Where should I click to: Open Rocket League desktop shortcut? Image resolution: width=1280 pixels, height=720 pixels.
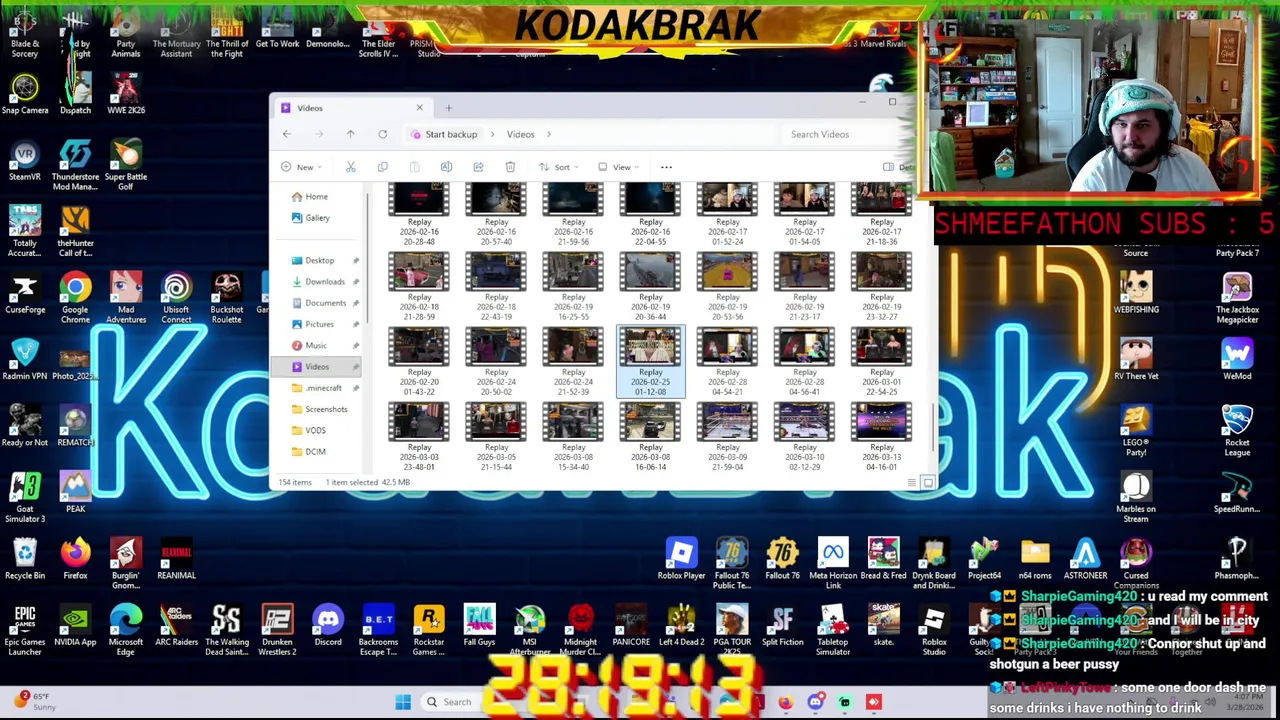point(1237,430)
